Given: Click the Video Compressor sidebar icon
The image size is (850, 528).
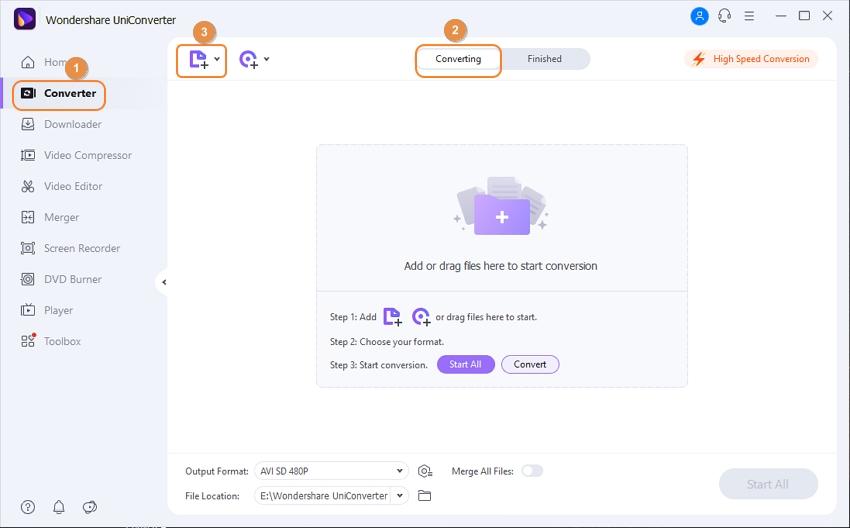Looking at the screenshot, I should click(x=28, y=155).
